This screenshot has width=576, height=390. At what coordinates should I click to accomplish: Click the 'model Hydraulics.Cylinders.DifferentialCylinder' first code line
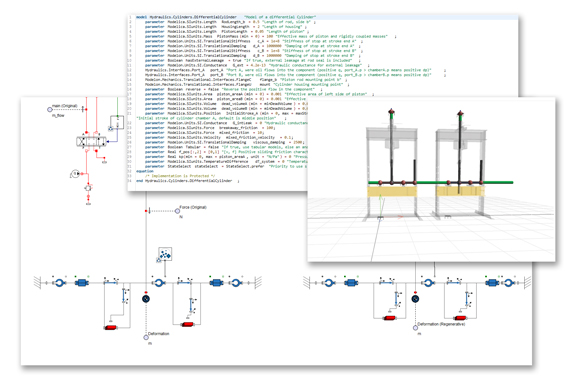[x=226, y=17]
